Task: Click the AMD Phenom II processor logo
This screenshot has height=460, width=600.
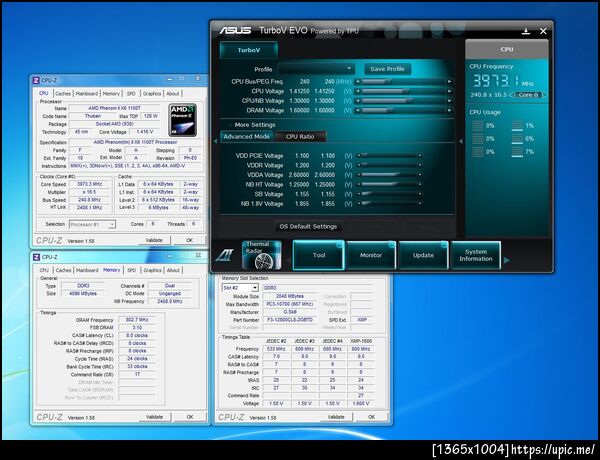Action: point(183,120)
